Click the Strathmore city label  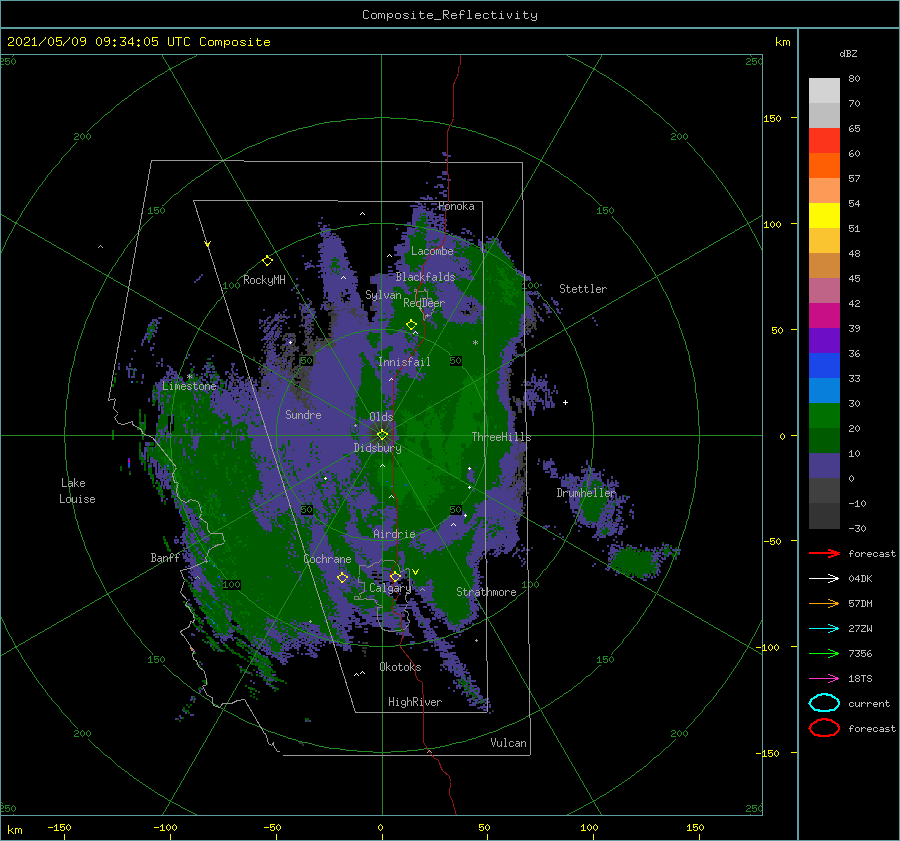(486, 592)
